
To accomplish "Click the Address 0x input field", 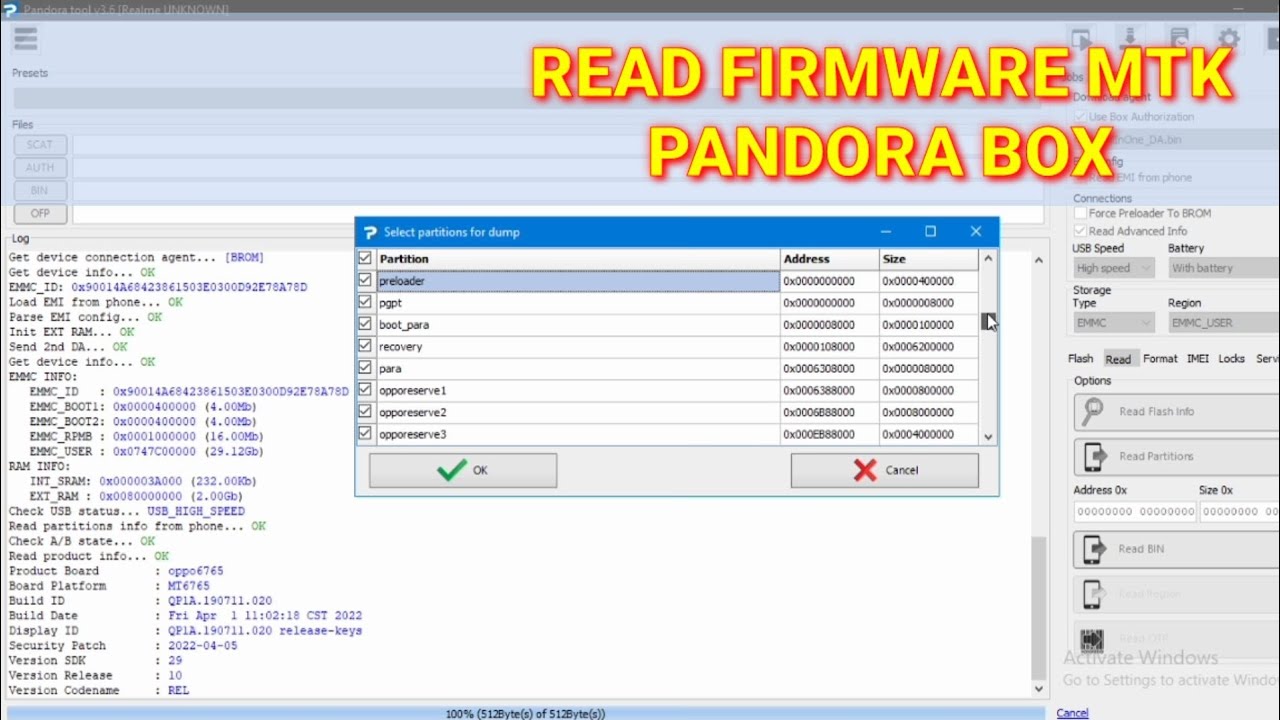I will tap(1134, 512).
